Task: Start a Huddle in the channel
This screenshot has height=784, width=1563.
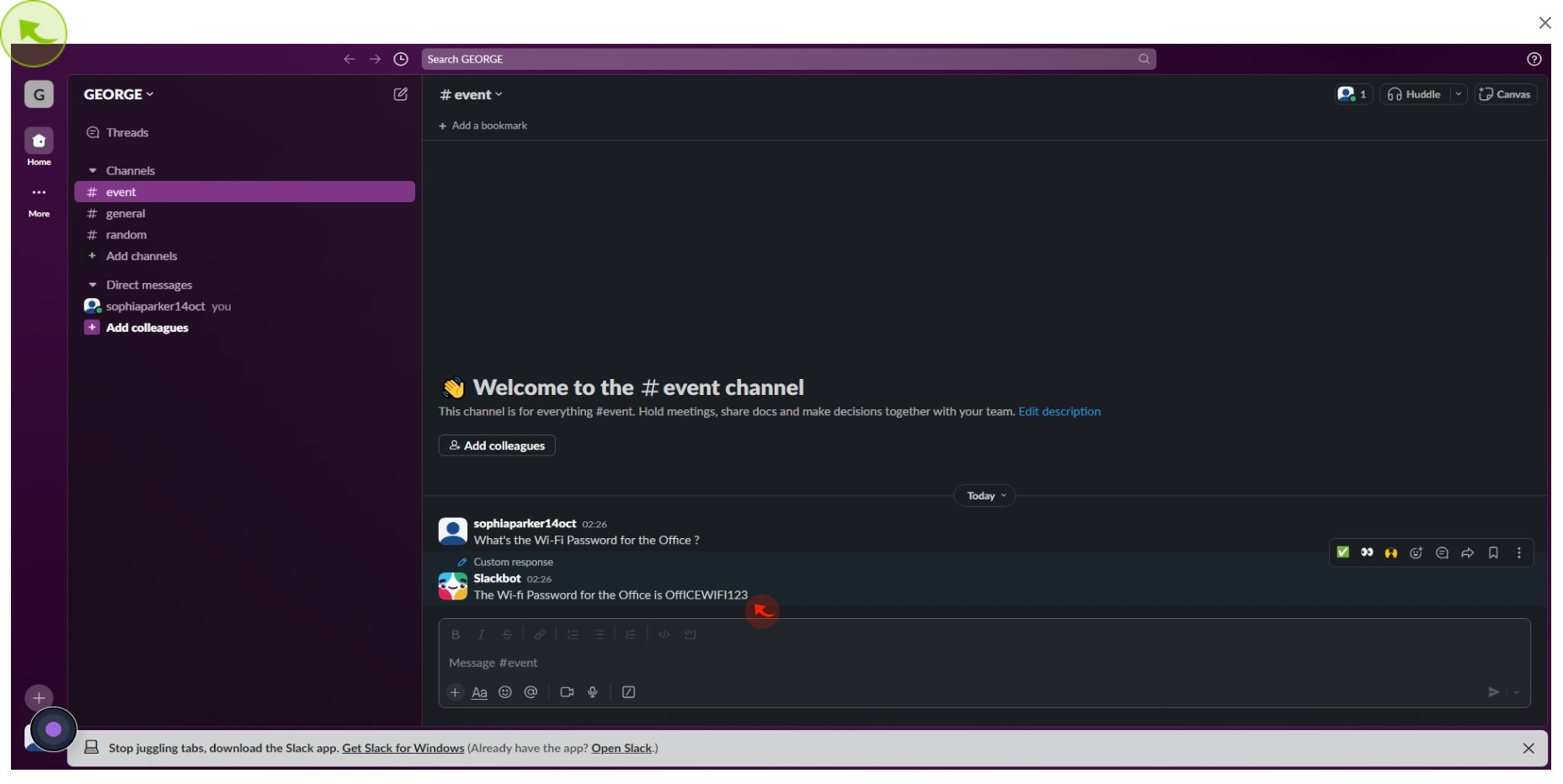Action: point(1415,94)
